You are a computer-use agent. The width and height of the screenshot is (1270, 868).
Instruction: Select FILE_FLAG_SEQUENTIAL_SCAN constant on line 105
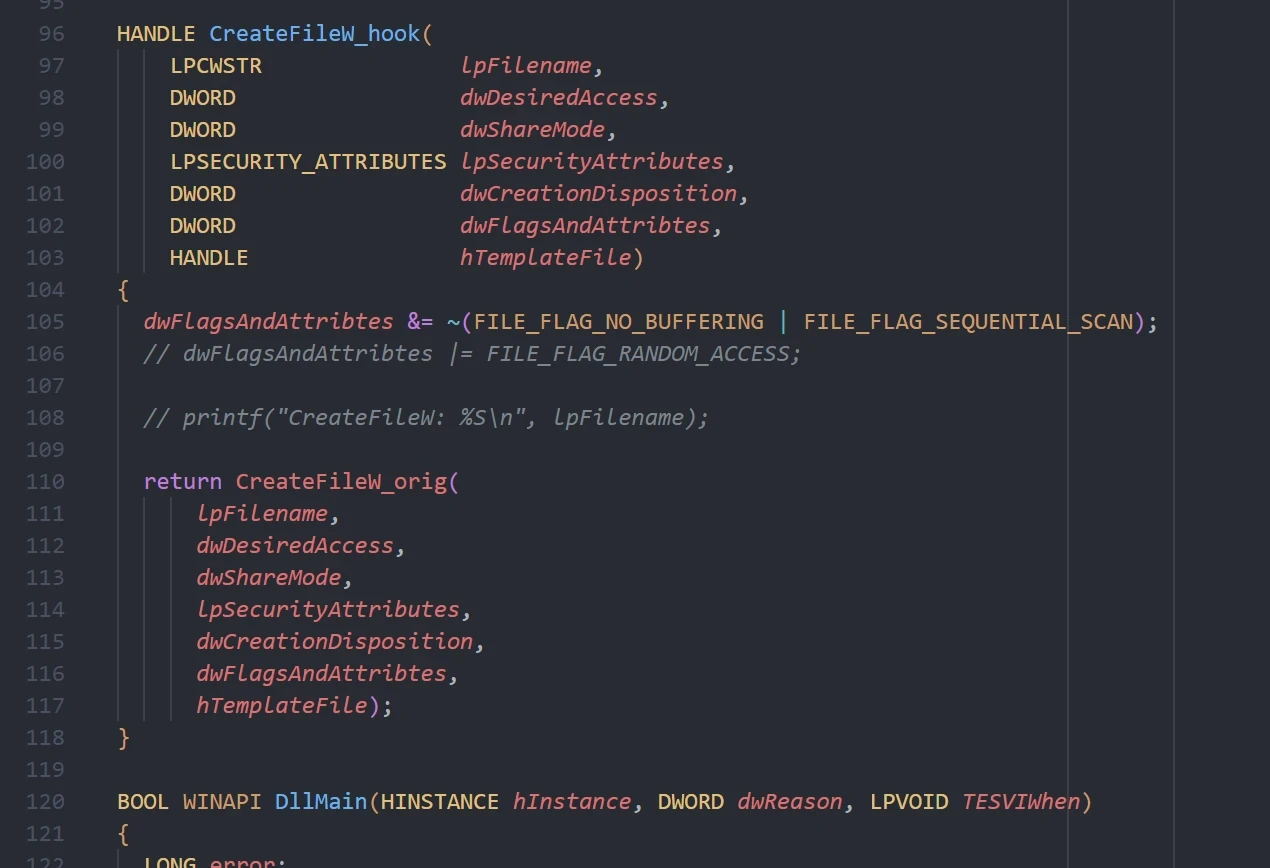[969, 322]
